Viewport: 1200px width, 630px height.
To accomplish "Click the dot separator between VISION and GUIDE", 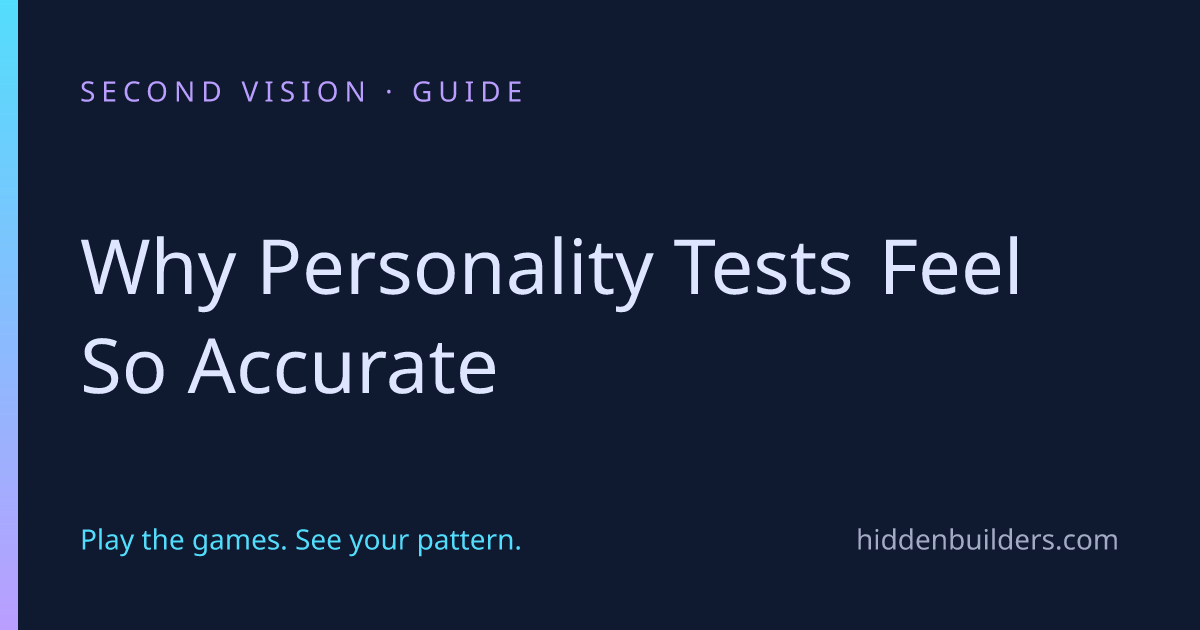I will click(390, 92).
